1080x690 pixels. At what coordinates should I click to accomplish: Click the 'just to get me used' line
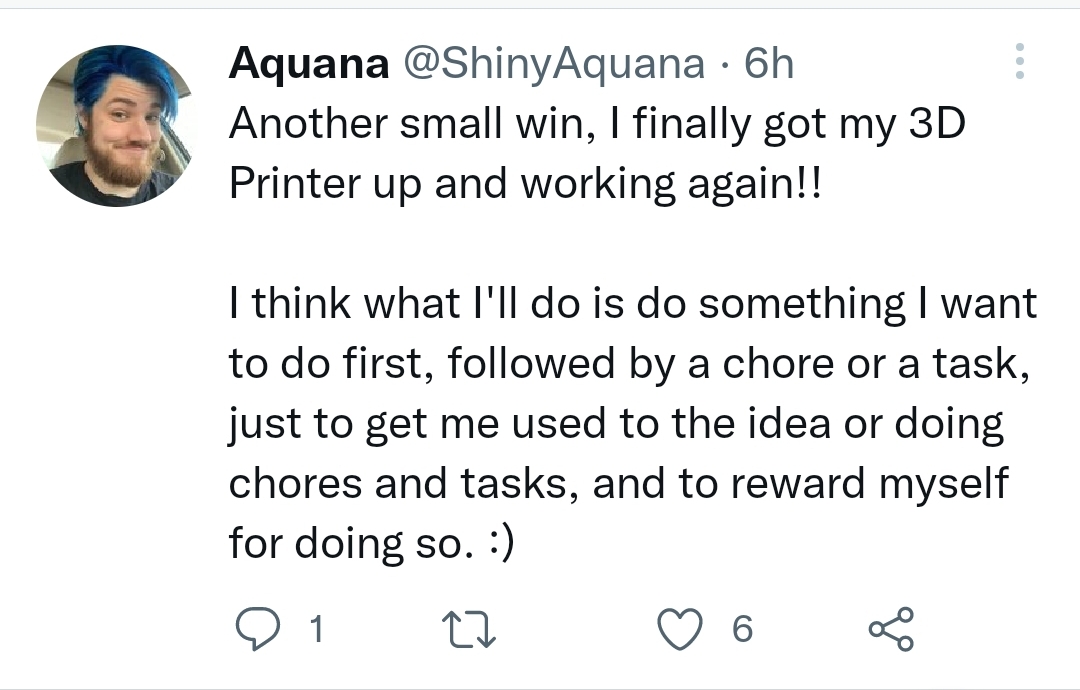[x=616, y=424]
